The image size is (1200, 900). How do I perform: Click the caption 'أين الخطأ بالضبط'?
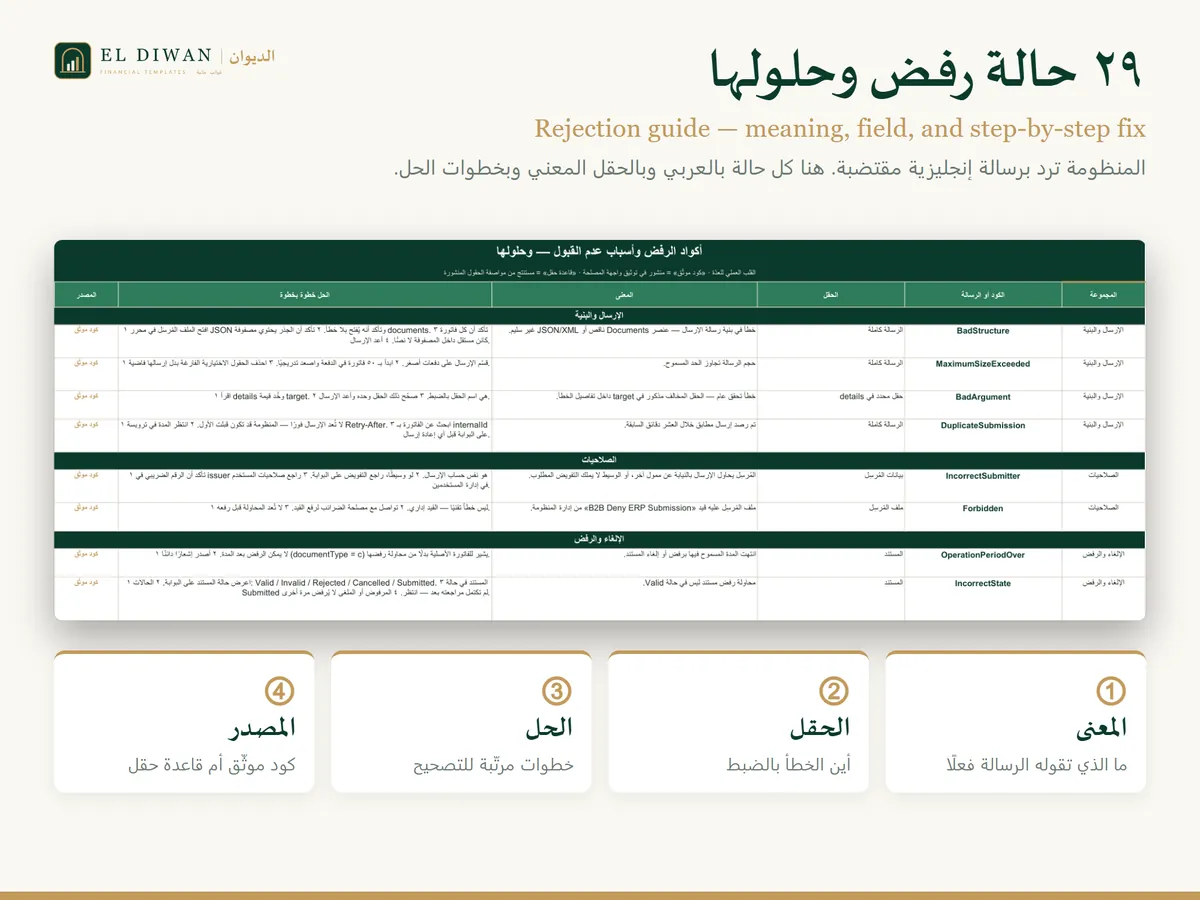[x=788, y=766]
